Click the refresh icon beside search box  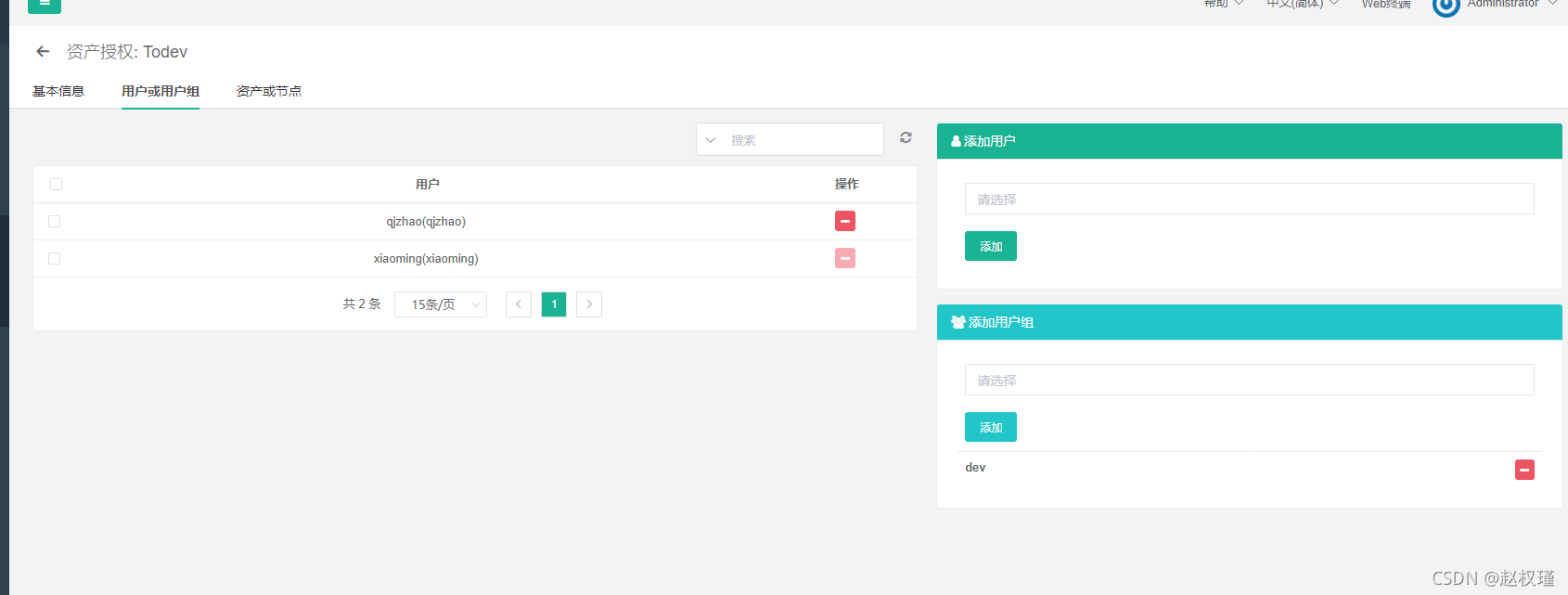point(906,137)
